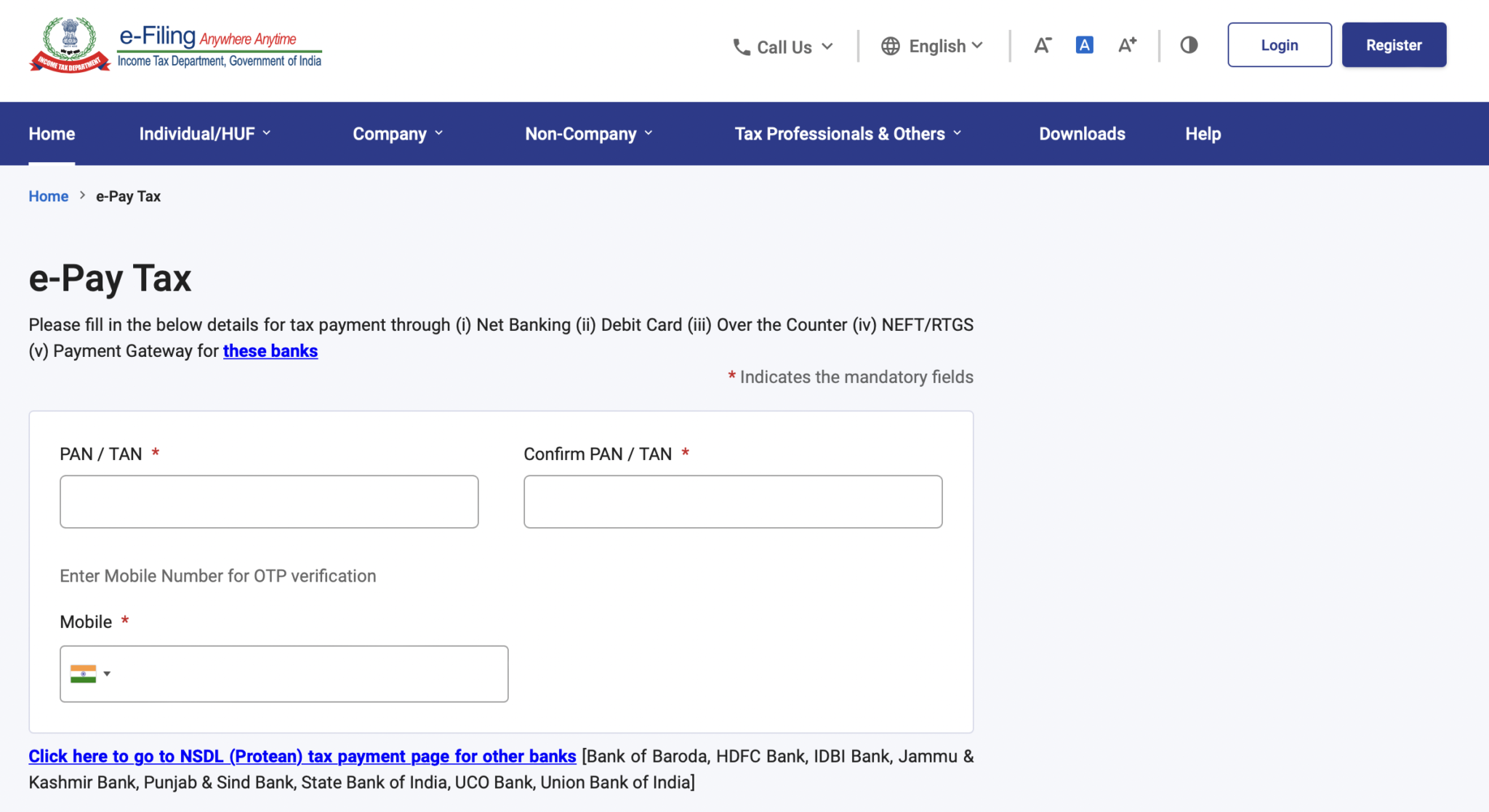1489x812 pixels.
Task: Increase text size with the A+ icon
Action: (1126, 44)
